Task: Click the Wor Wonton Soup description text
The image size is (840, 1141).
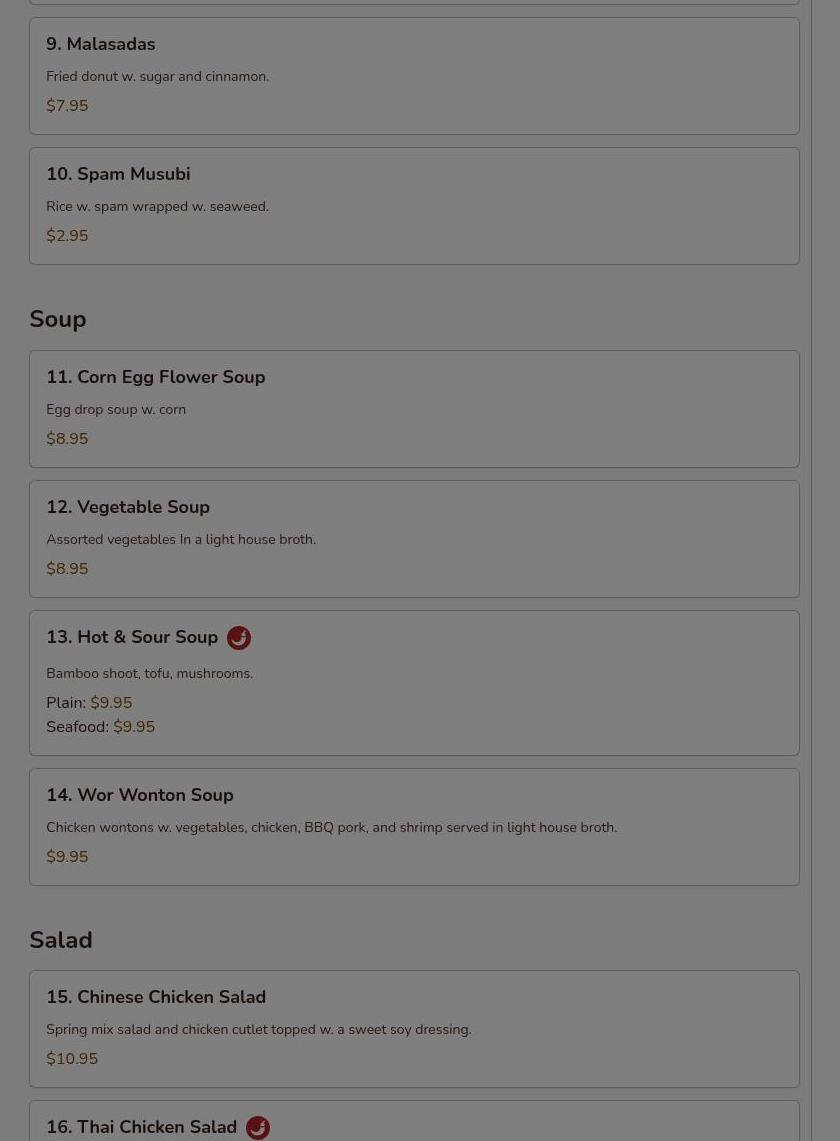Action: [x=331, y=827]
